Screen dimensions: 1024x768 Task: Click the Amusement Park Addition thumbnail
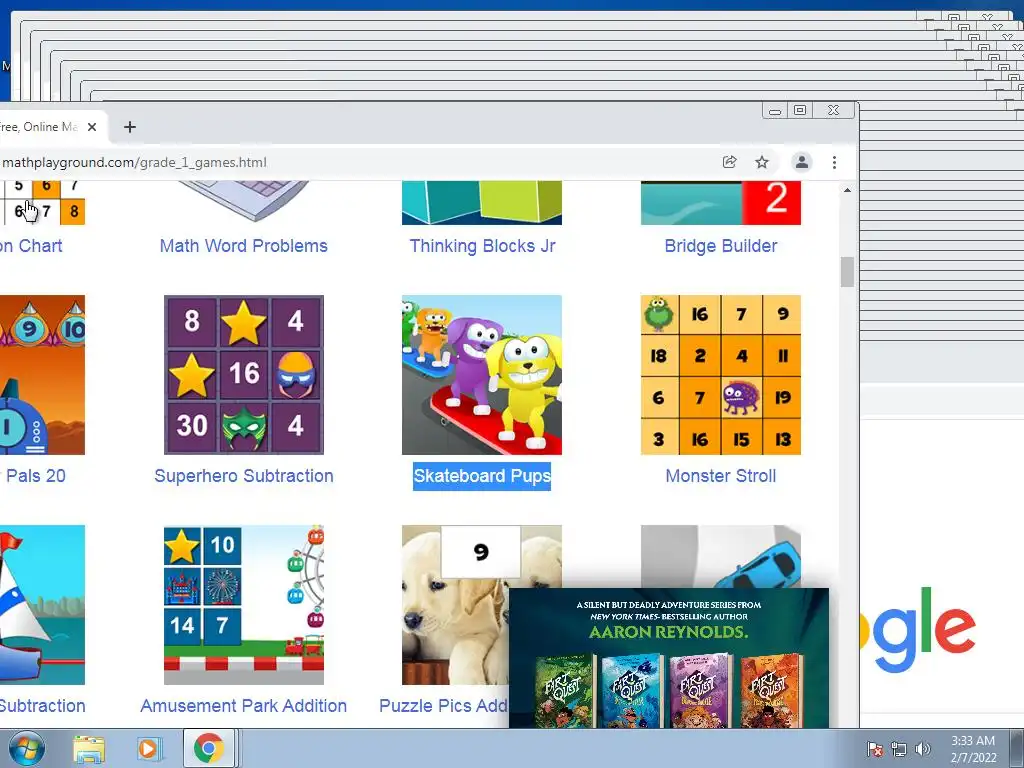244,605
